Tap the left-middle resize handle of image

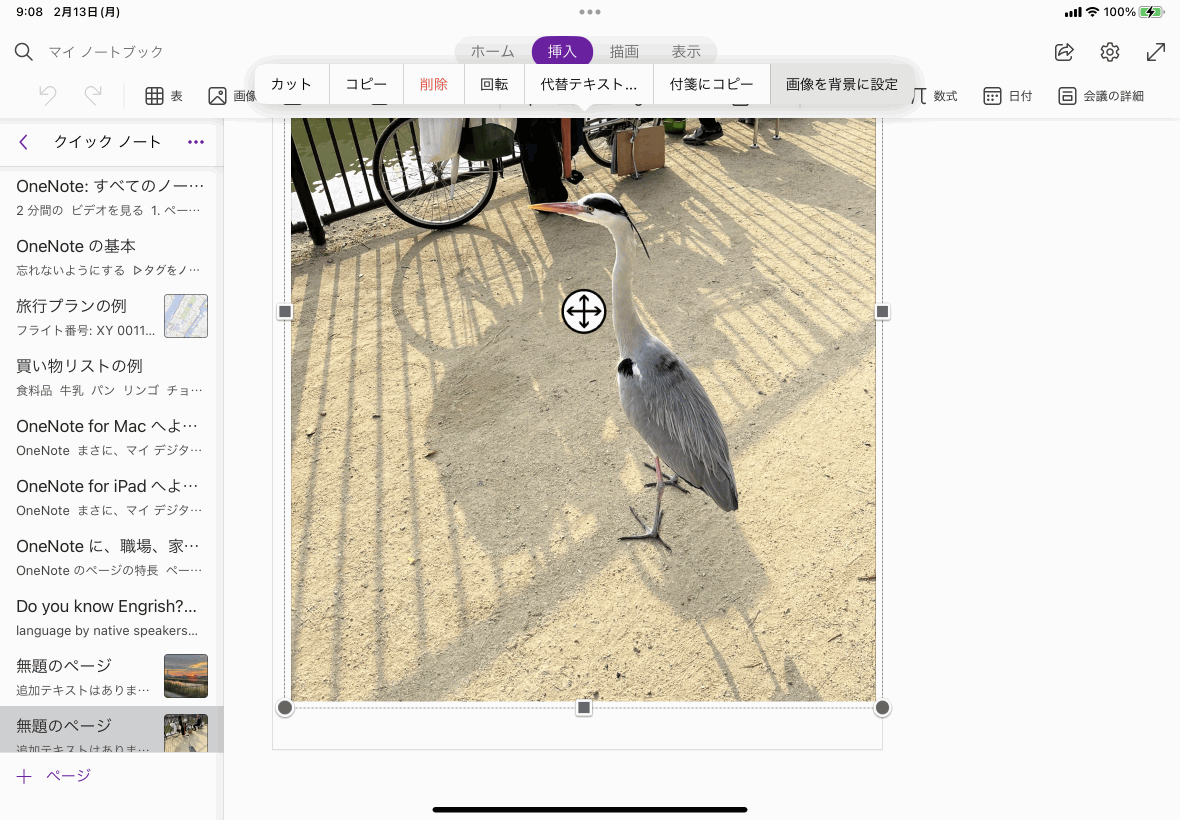[284, 311]
